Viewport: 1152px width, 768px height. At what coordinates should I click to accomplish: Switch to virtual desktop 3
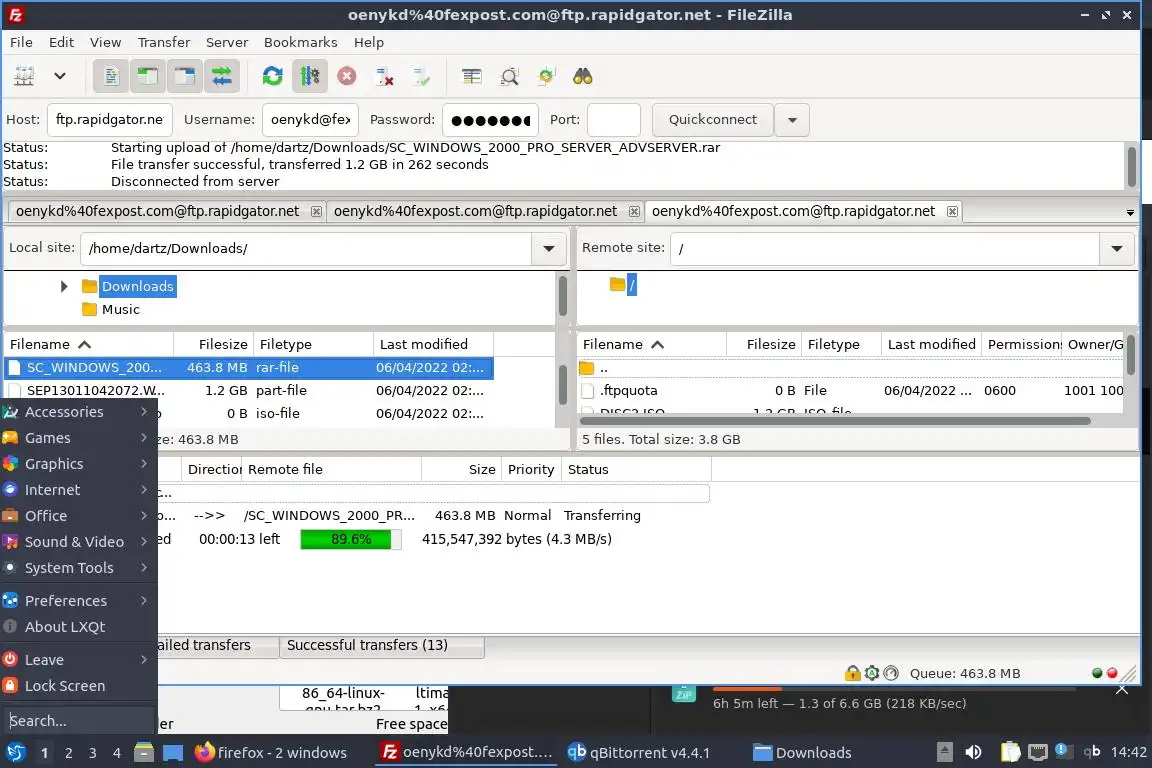[93, 753]
